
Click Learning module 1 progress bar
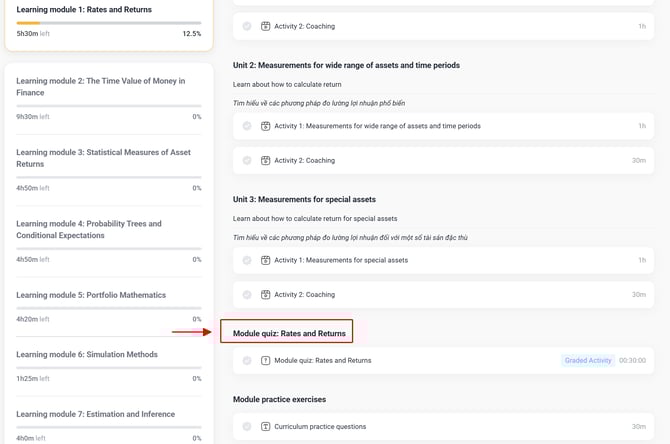point(108,22)
